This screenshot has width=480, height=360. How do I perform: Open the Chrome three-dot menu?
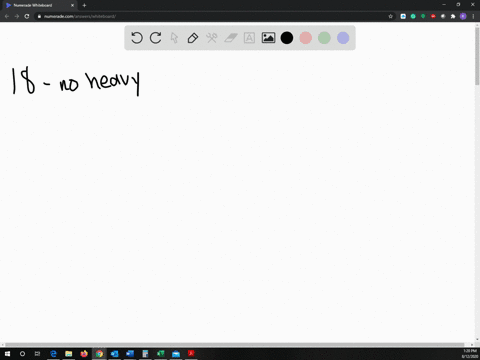[x=473, y=16]
